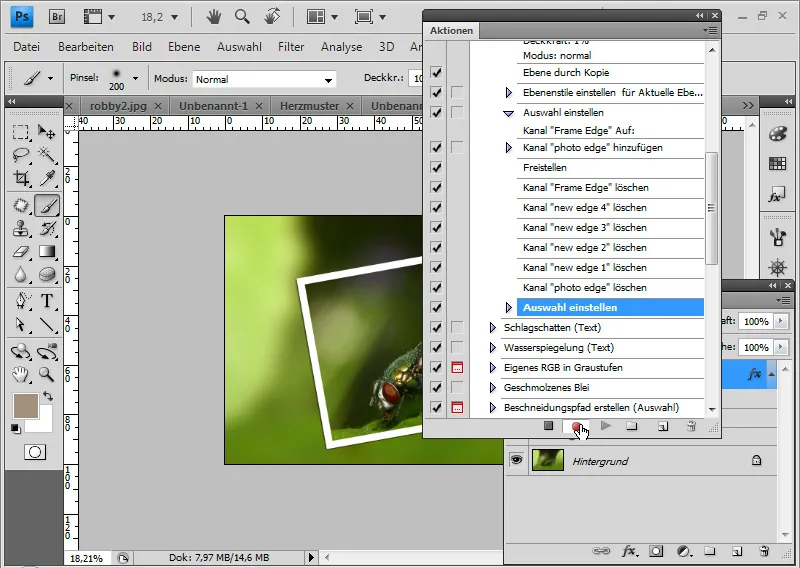This screenshot has width=800, height=568.
Task: Select the Clone Stamp tool
Action: tap(20, 229)
